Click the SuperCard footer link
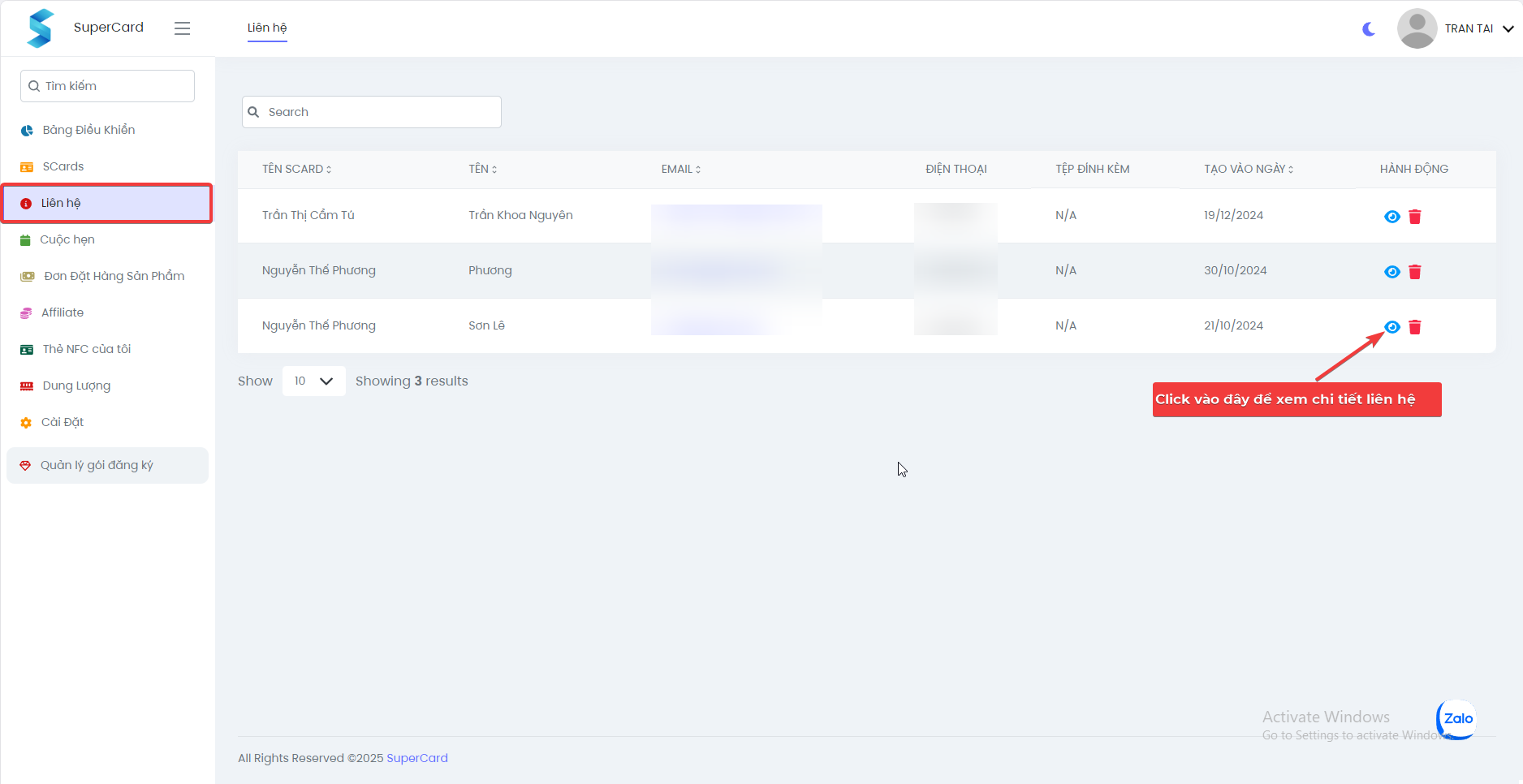The width and height of the screenshot is (1523, 784). coord(416,758)
